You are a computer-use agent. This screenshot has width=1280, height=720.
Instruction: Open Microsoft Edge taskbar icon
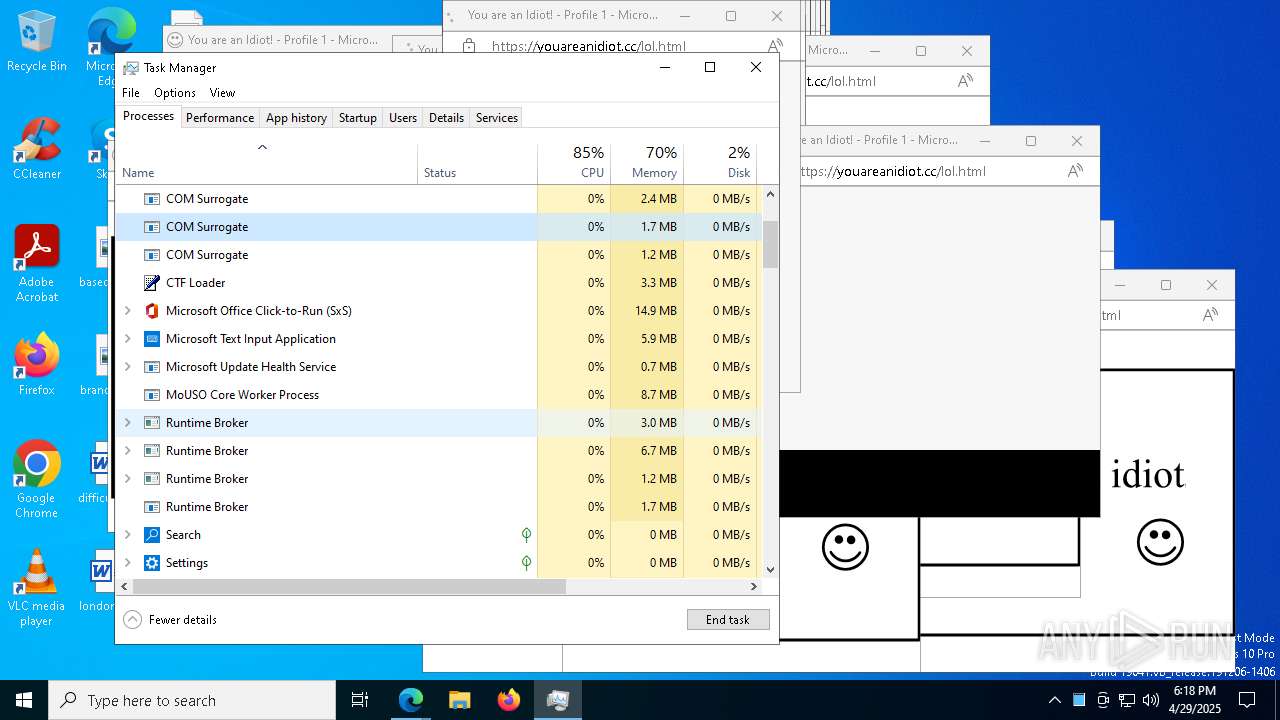point(411,700)
